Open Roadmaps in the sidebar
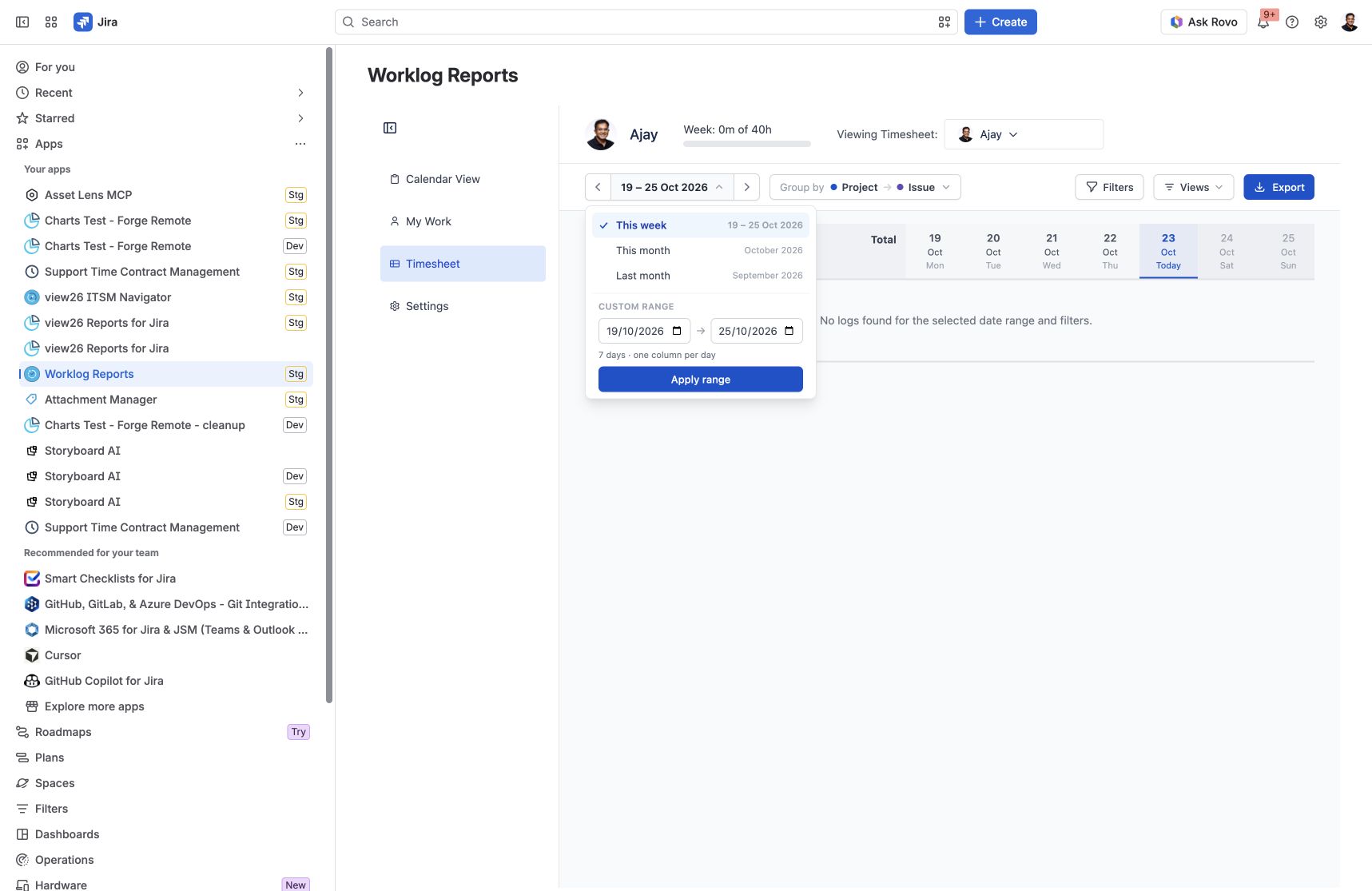The image size is (1372, 891). point(165,732)
